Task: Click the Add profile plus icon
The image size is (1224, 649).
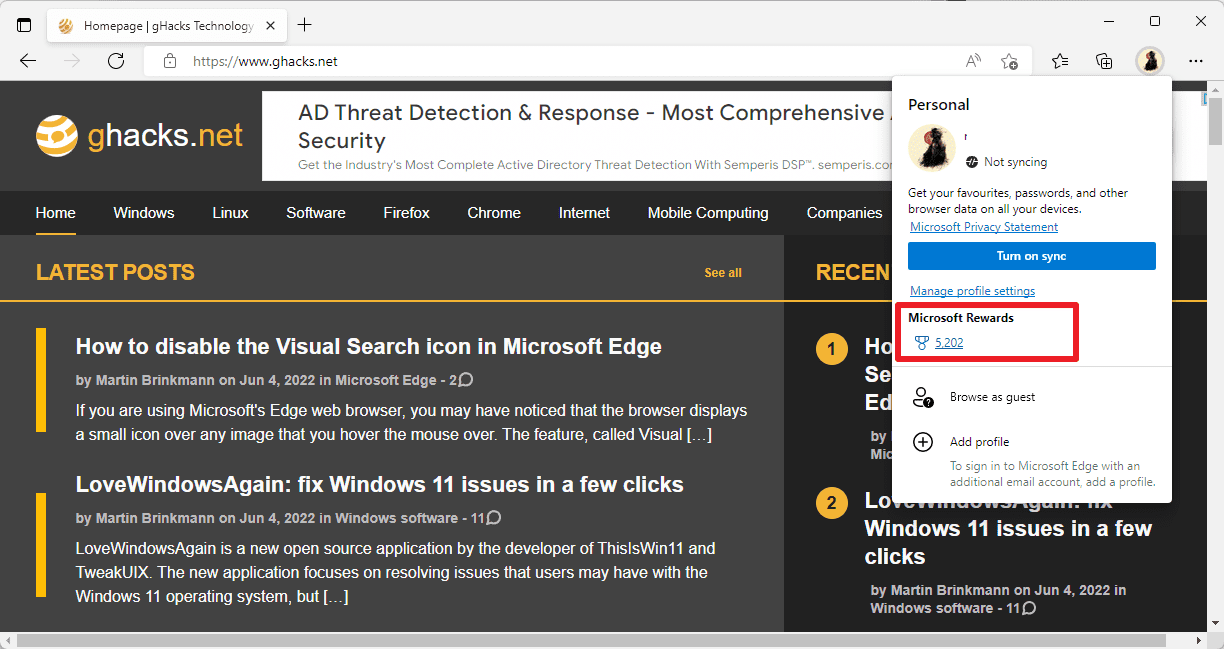Action: [921, 441]
